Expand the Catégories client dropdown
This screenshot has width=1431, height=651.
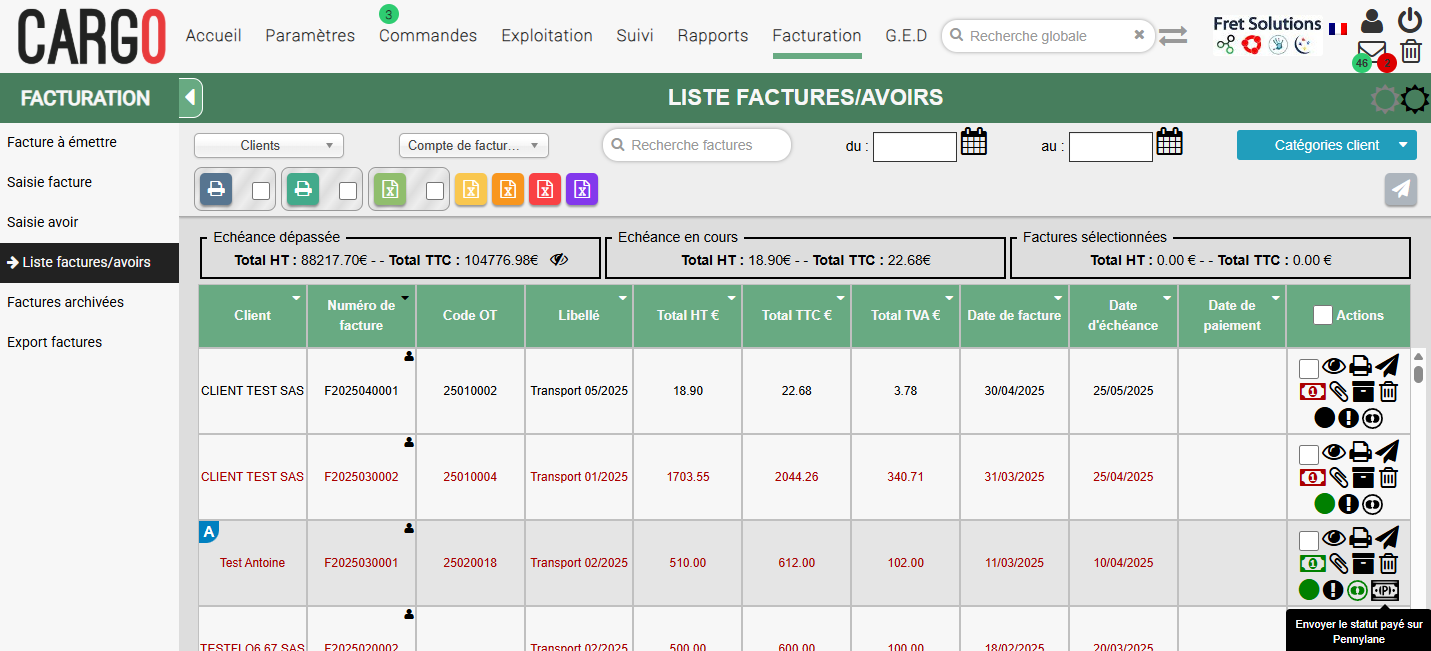[1327, 145]
